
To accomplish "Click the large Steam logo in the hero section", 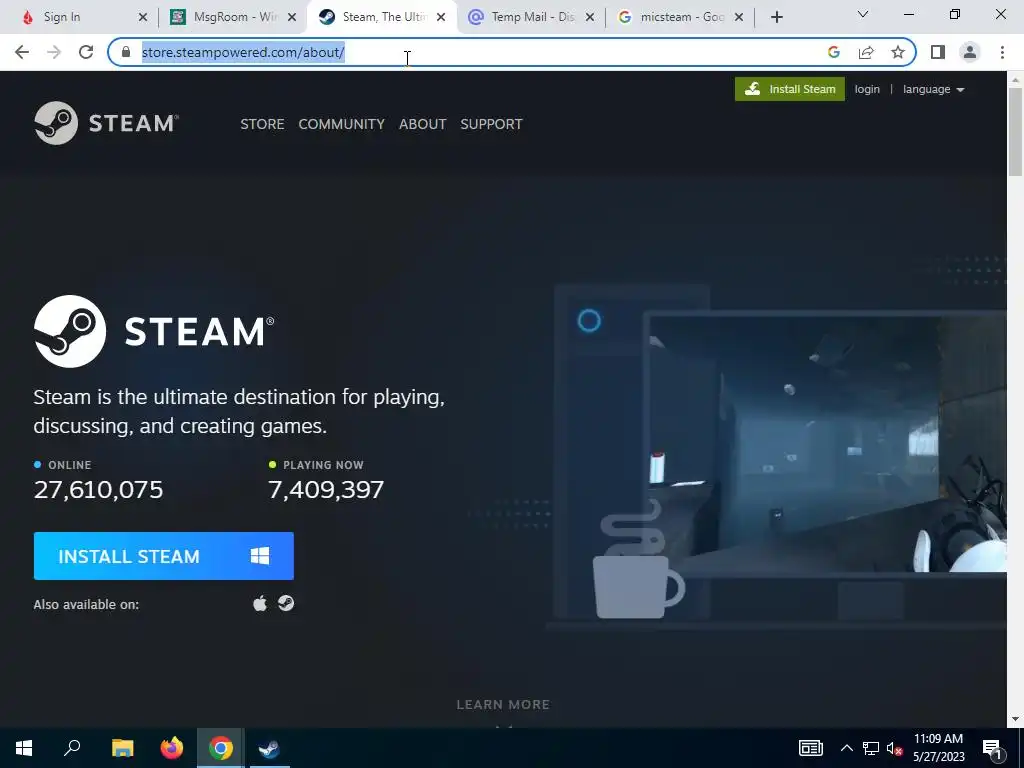I will 154,331.
